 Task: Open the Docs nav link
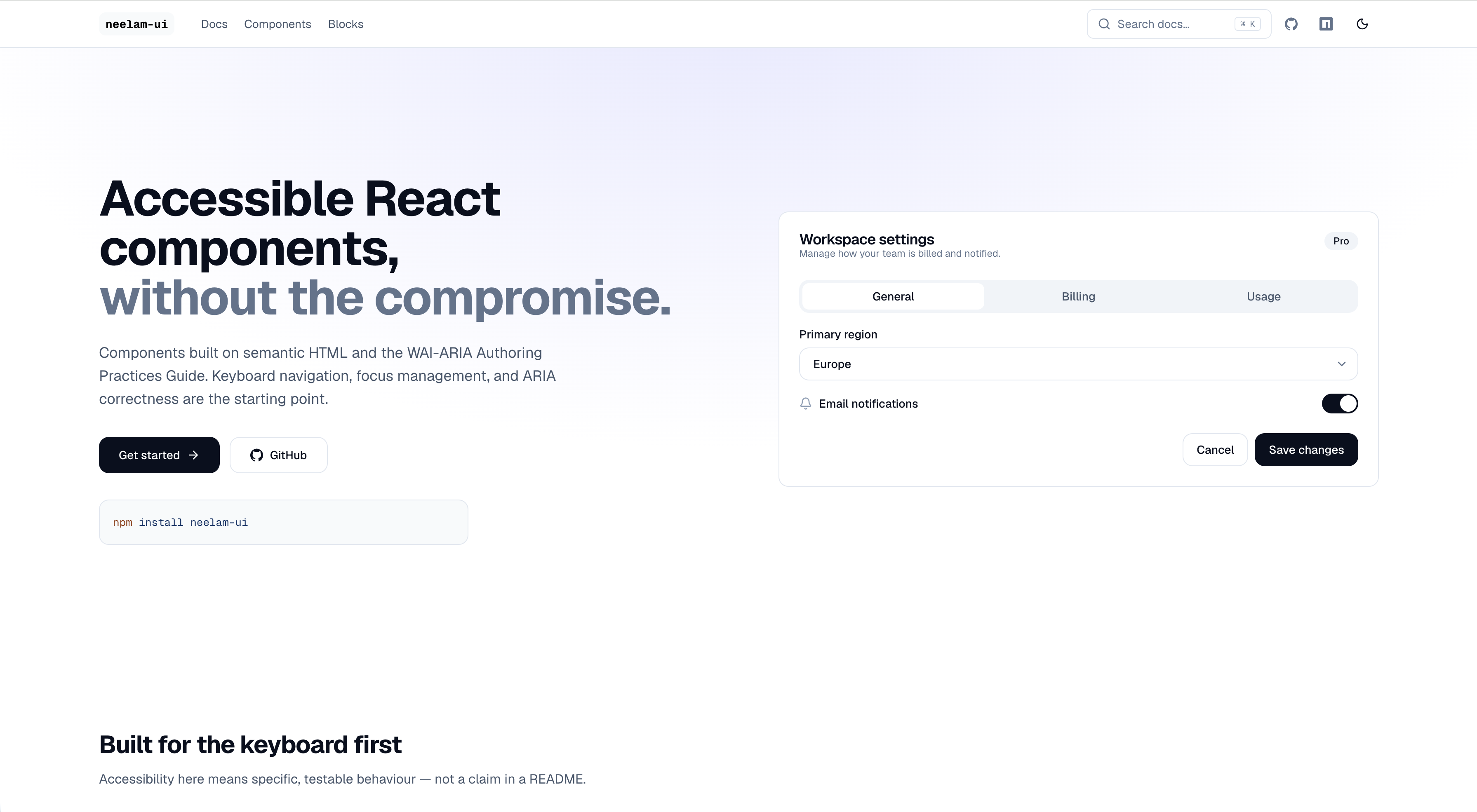point(214,24)
